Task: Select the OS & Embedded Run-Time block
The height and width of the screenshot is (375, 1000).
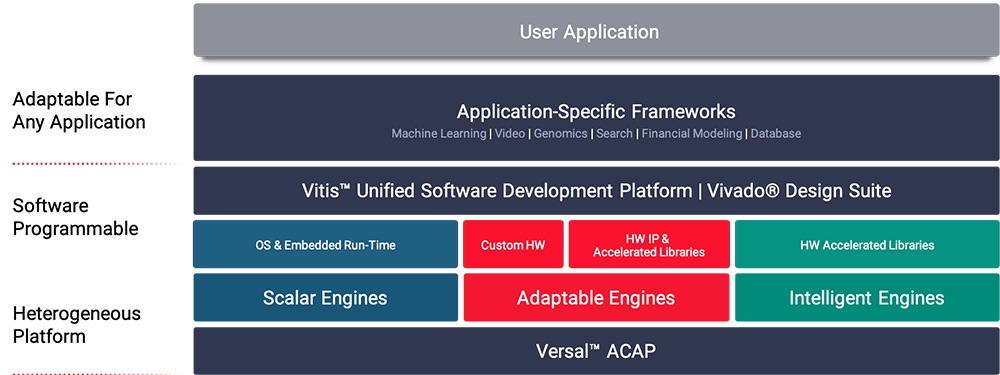Action: pyautogui.click(x=326, y=244)
